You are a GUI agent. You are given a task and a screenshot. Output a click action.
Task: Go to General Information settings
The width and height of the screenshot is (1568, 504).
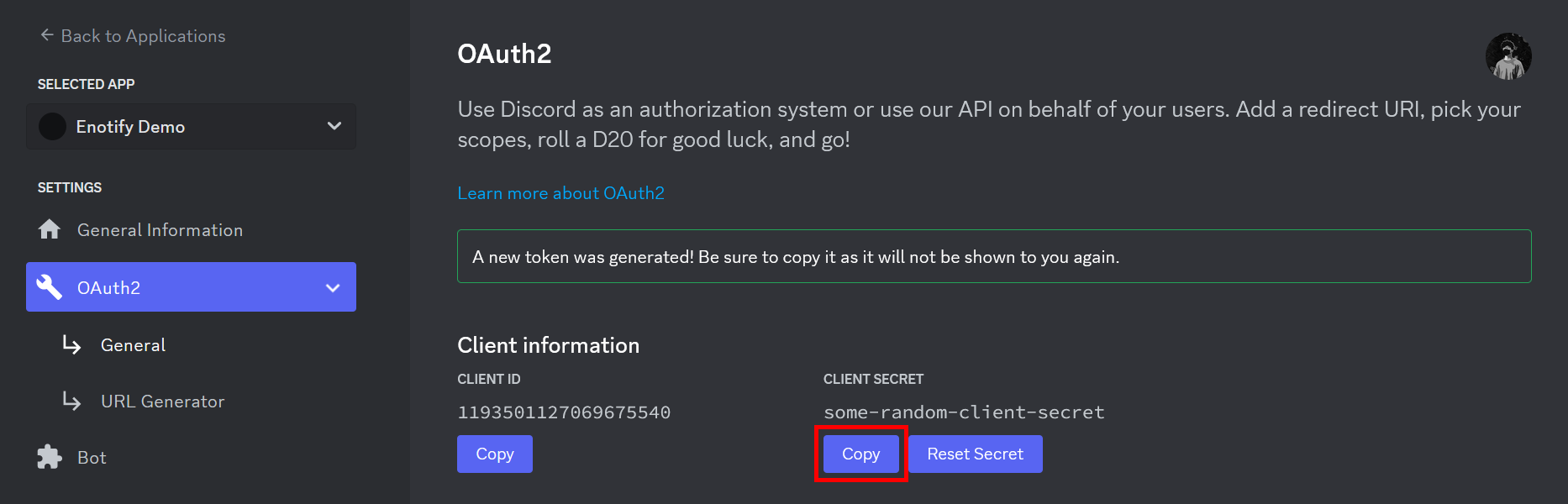(160, 230)
